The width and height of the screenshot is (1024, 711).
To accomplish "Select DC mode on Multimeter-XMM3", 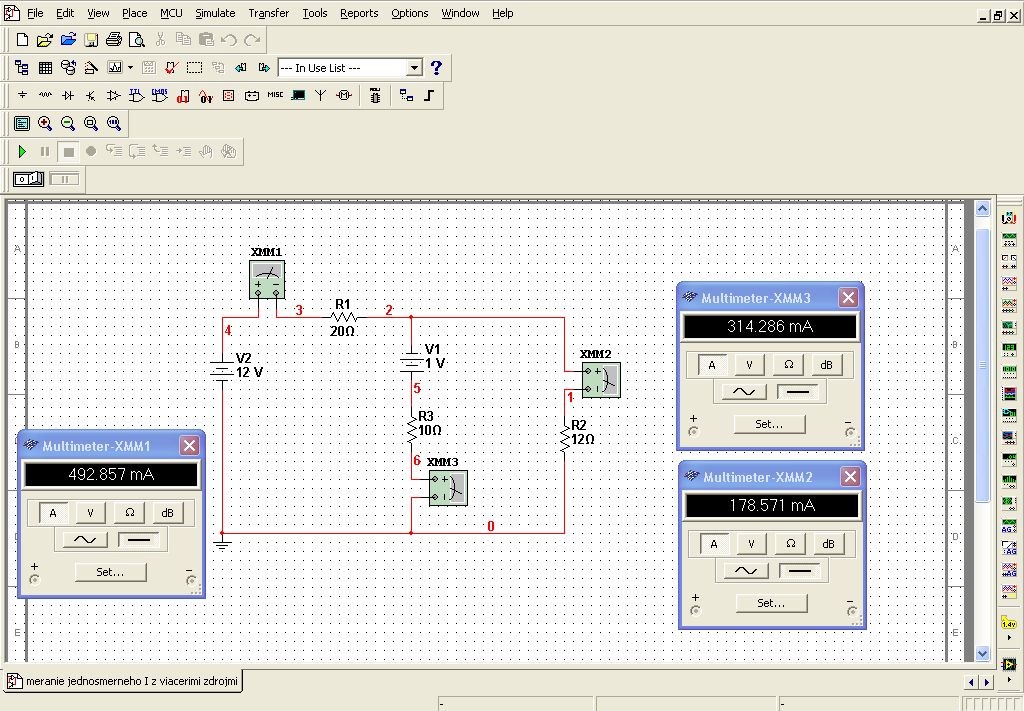I will coord(798,392).
